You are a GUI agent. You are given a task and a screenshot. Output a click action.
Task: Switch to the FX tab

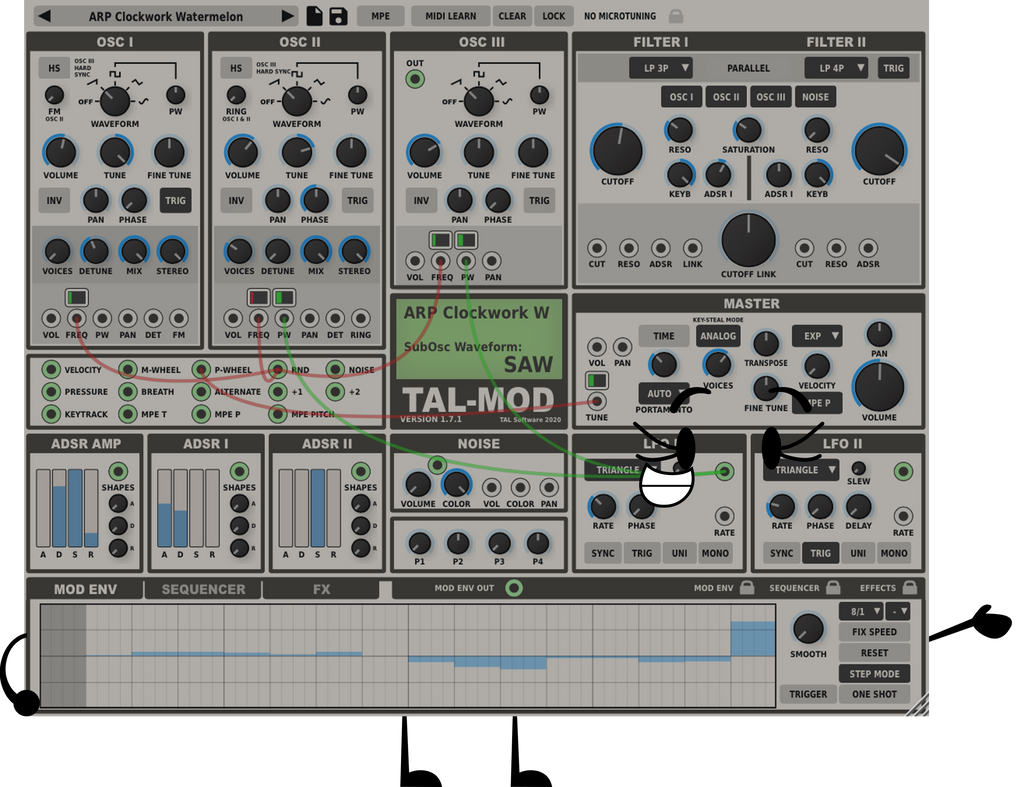[x=321, y=589]
